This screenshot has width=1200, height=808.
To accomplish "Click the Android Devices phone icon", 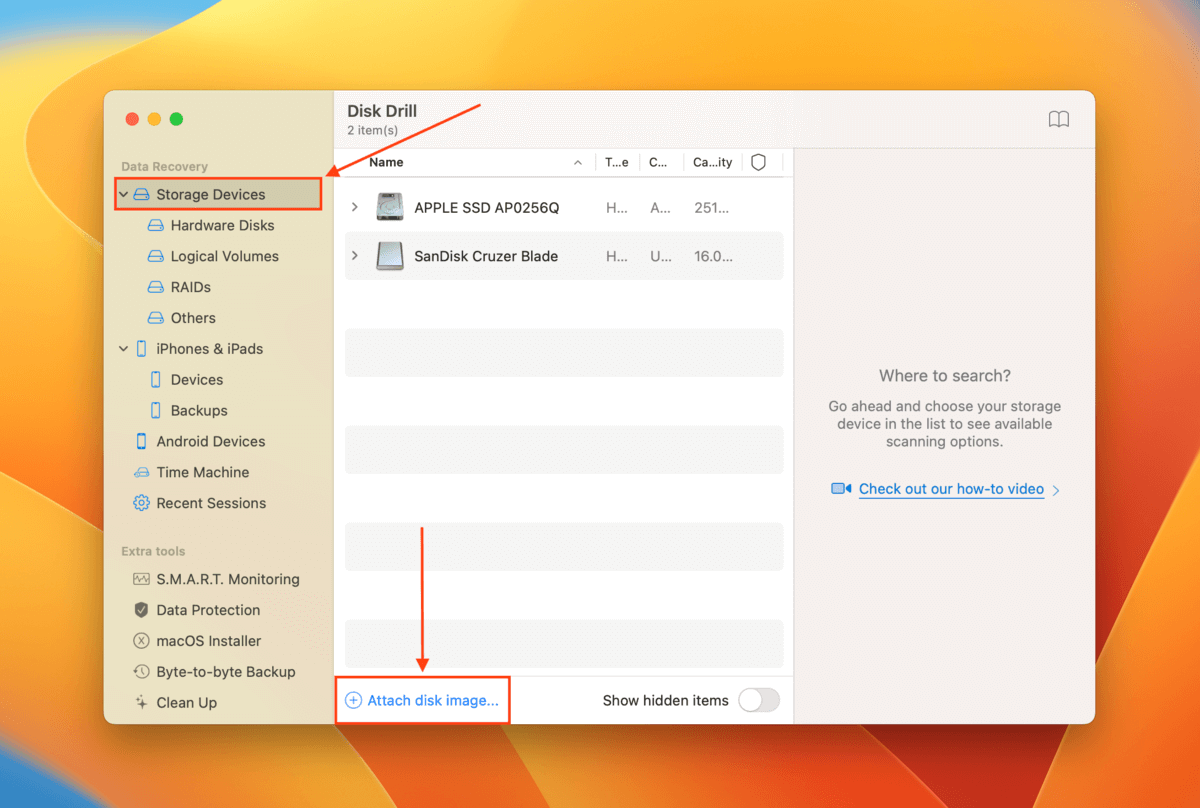I will [x=141, y=442].
